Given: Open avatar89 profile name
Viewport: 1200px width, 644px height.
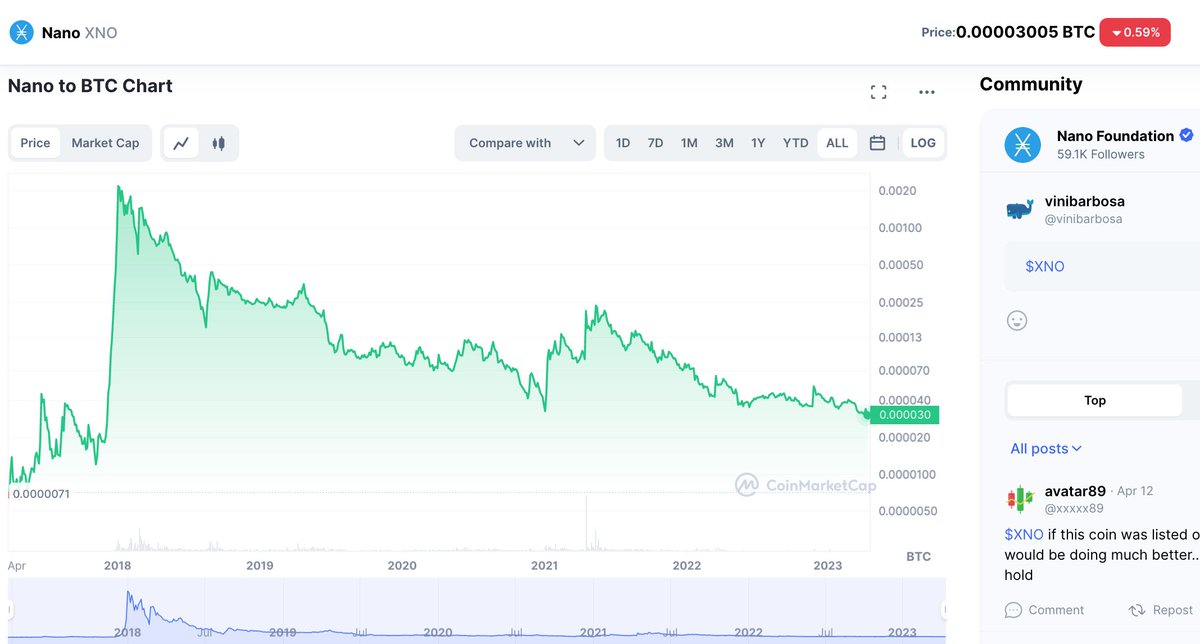Looking at the screenshot, I should click(1075, 491).
